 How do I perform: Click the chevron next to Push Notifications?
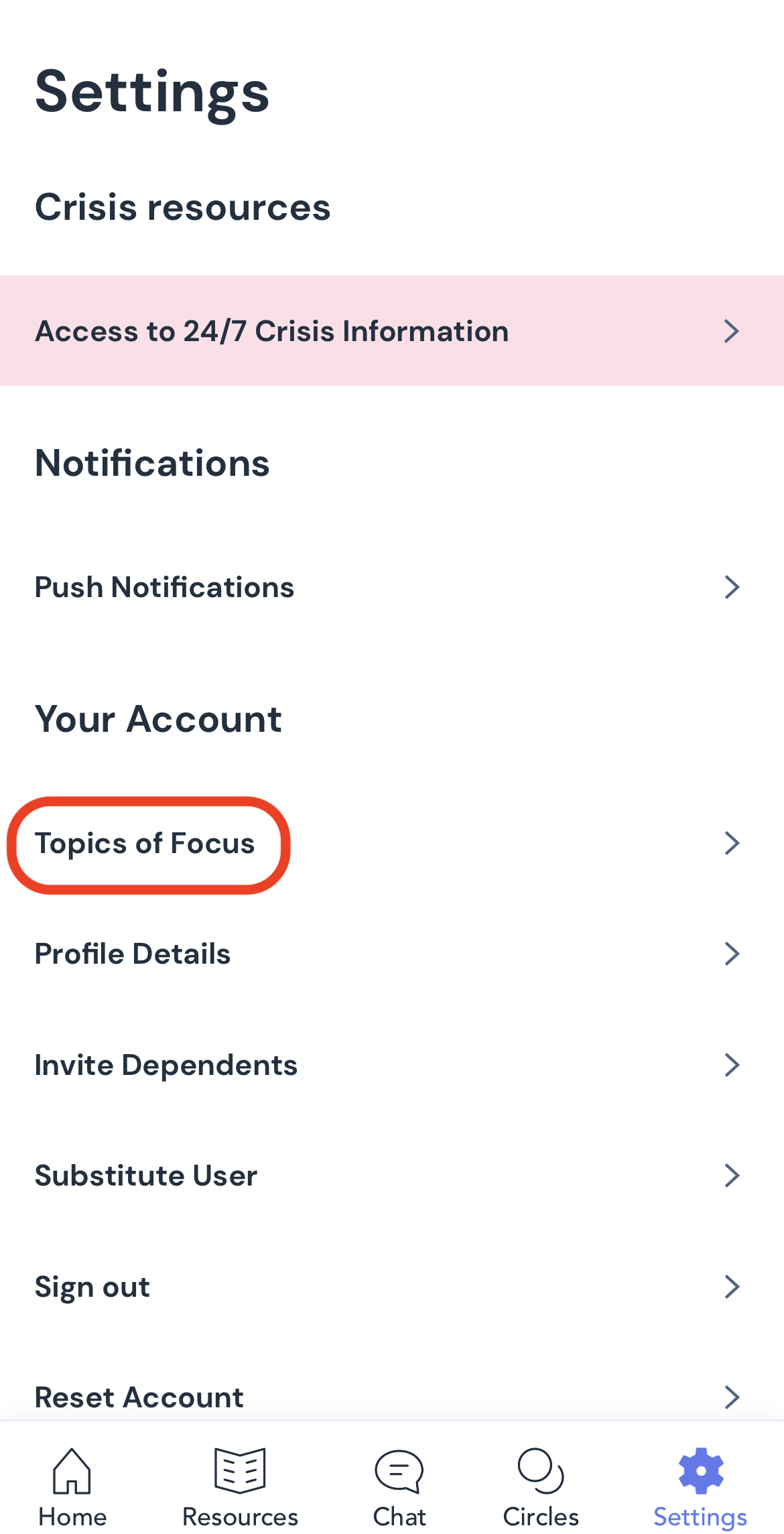coord(732,587)
